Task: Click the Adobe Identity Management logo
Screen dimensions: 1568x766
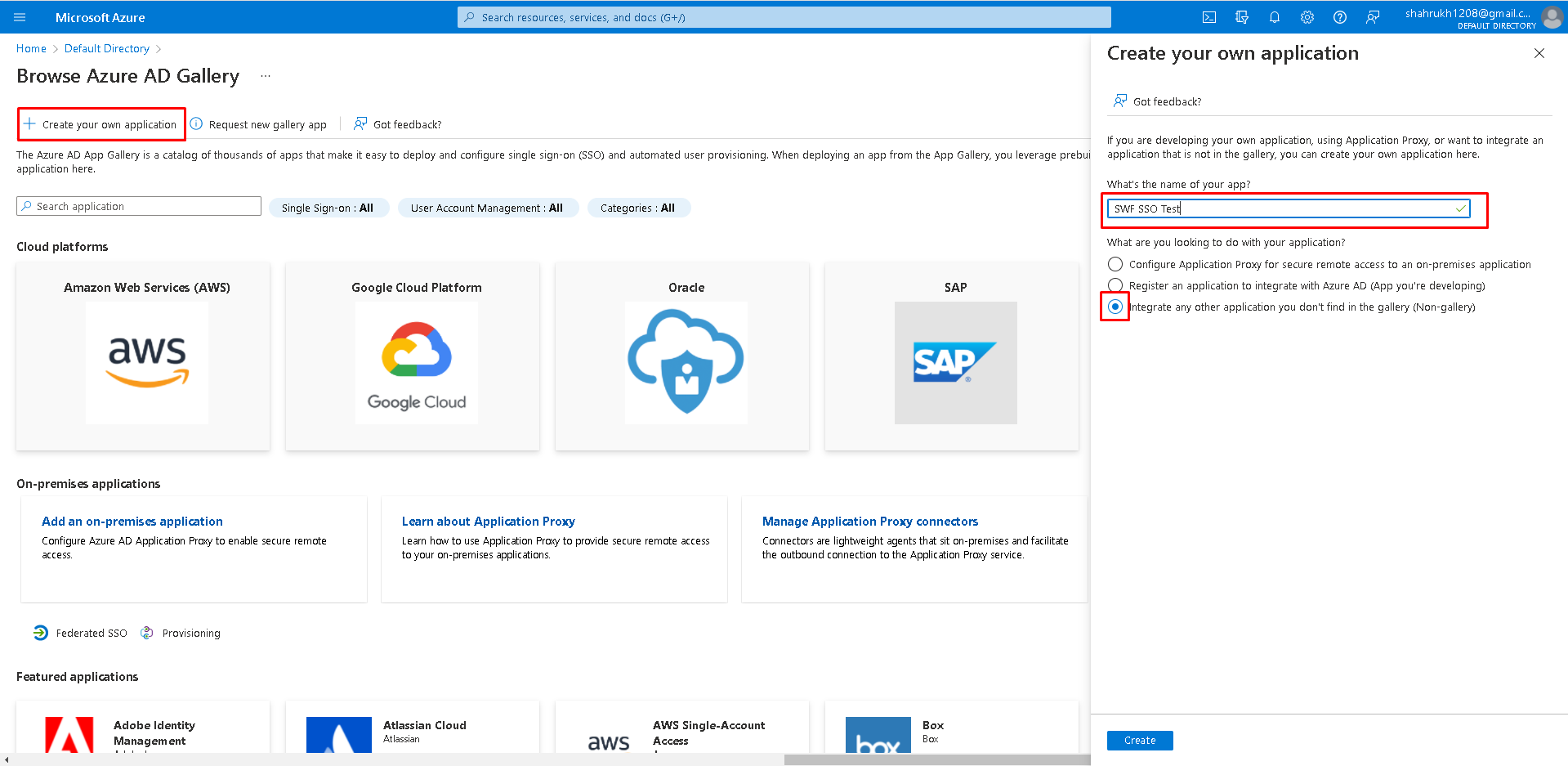Action: pos(69,735)
